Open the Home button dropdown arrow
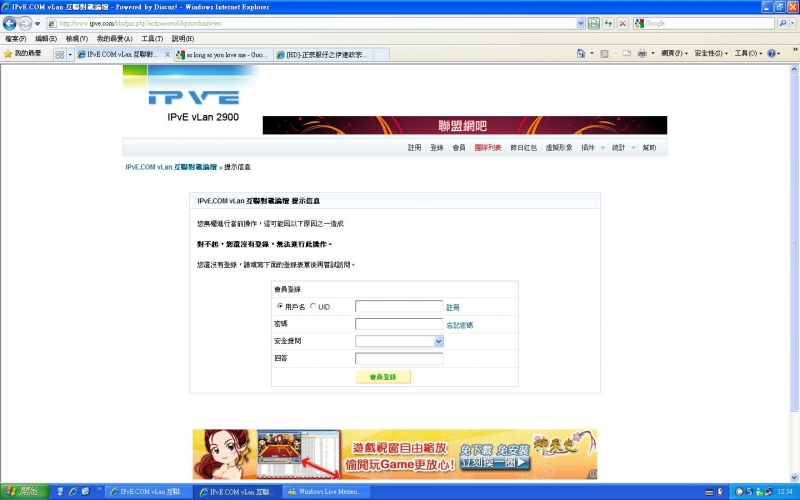Screen dimensions: 800x500 [592, 54]
